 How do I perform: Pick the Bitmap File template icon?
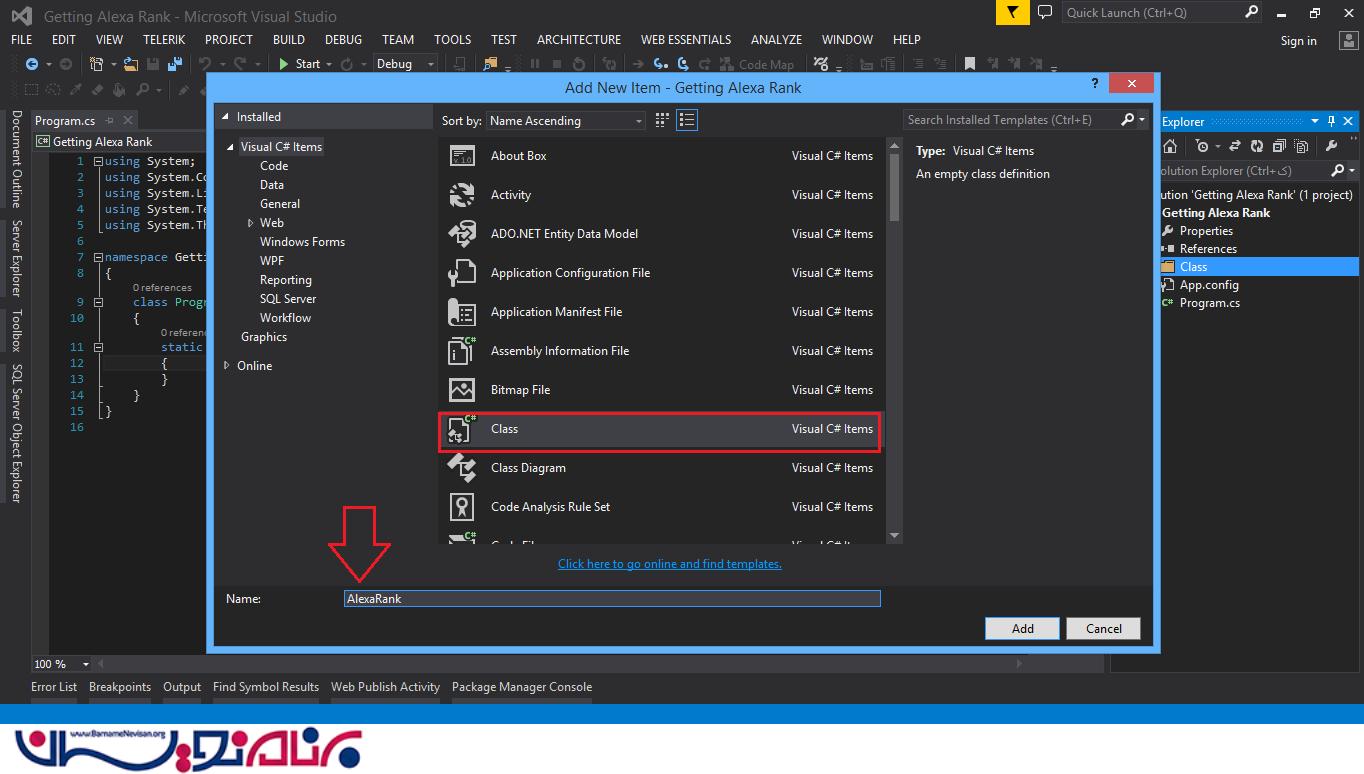pos(462,390)
